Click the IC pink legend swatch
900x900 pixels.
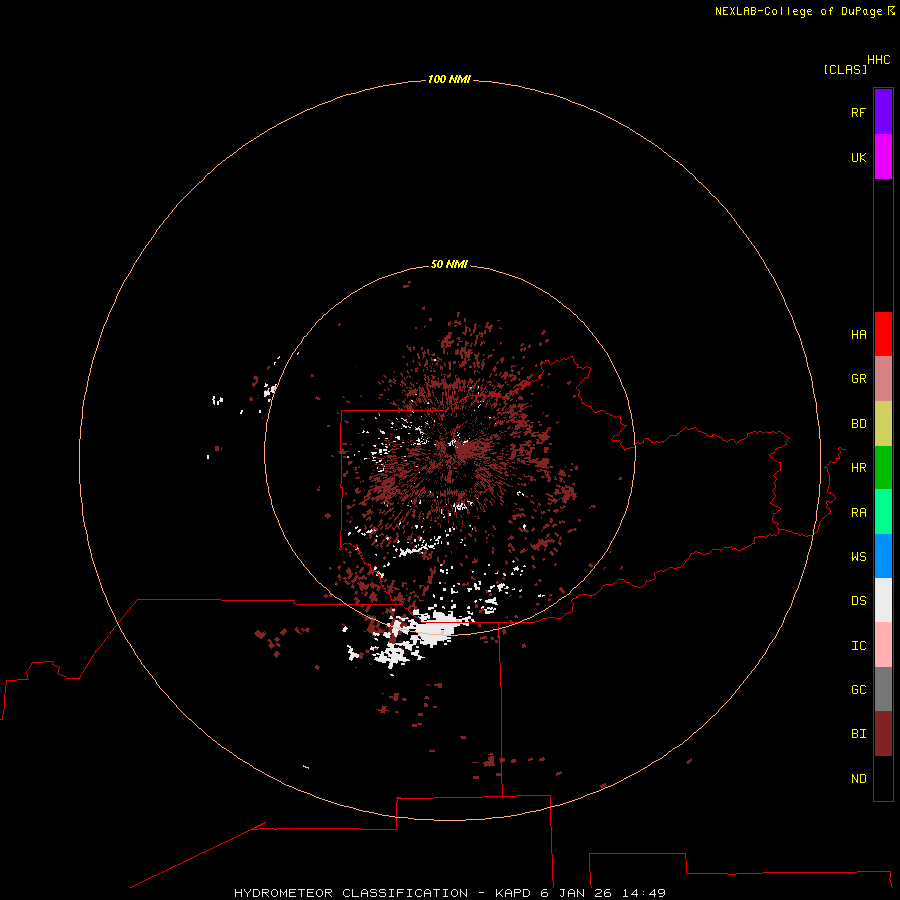[x=883, y=645]
